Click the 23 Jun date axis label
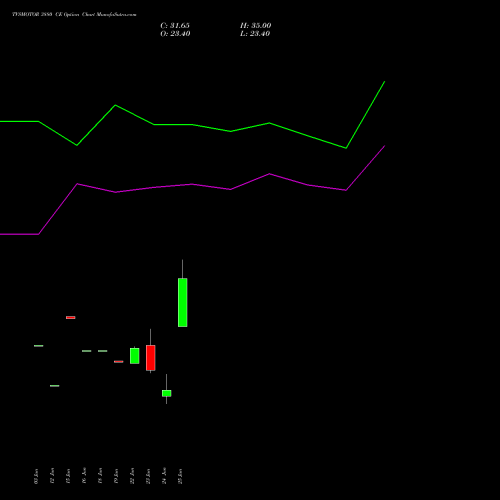Viewport: 500px width, 500px height. click(x=148, y=476)
